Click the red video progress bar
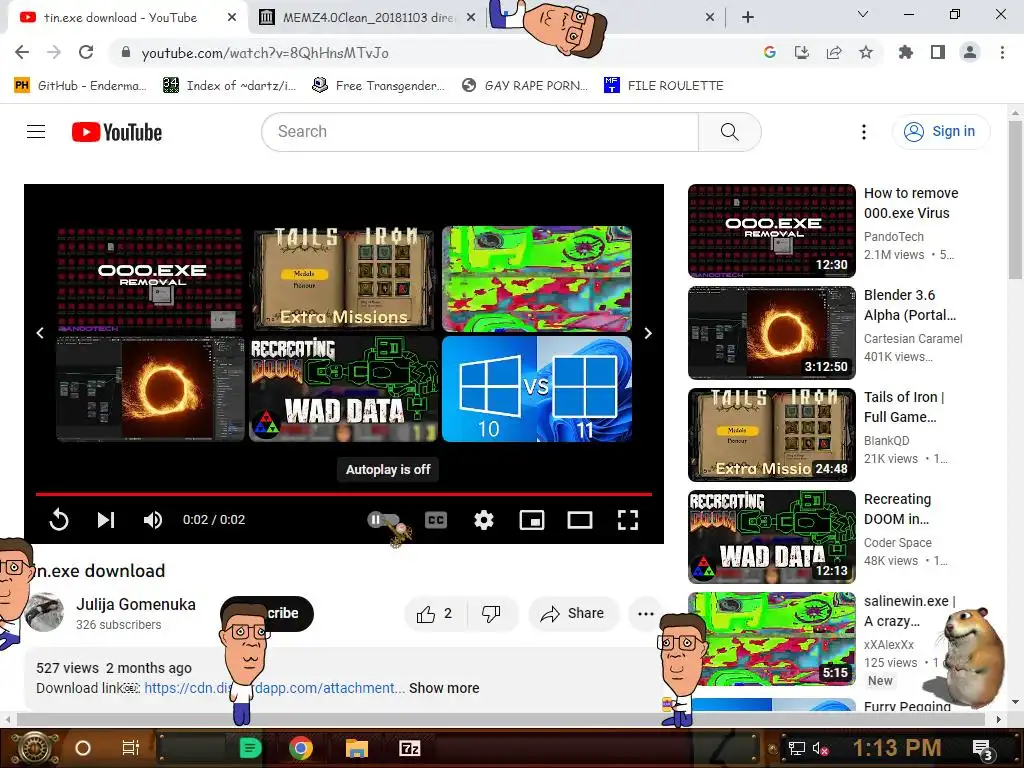Viewport: 1024px width, 768px height. pos(344,494)
